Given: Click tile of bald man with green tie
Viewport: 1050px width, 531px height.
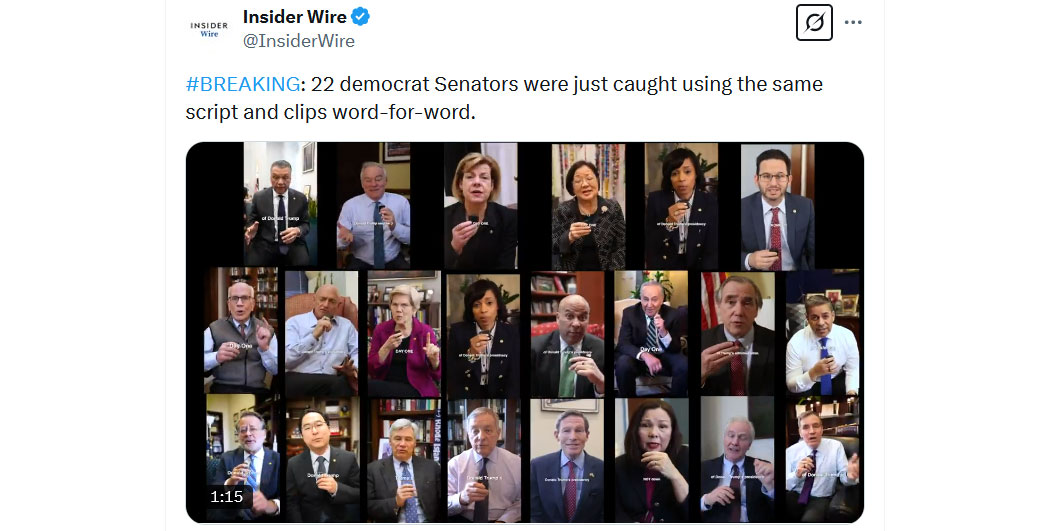Looking at the screenshot, I should [x=568, y=333].
